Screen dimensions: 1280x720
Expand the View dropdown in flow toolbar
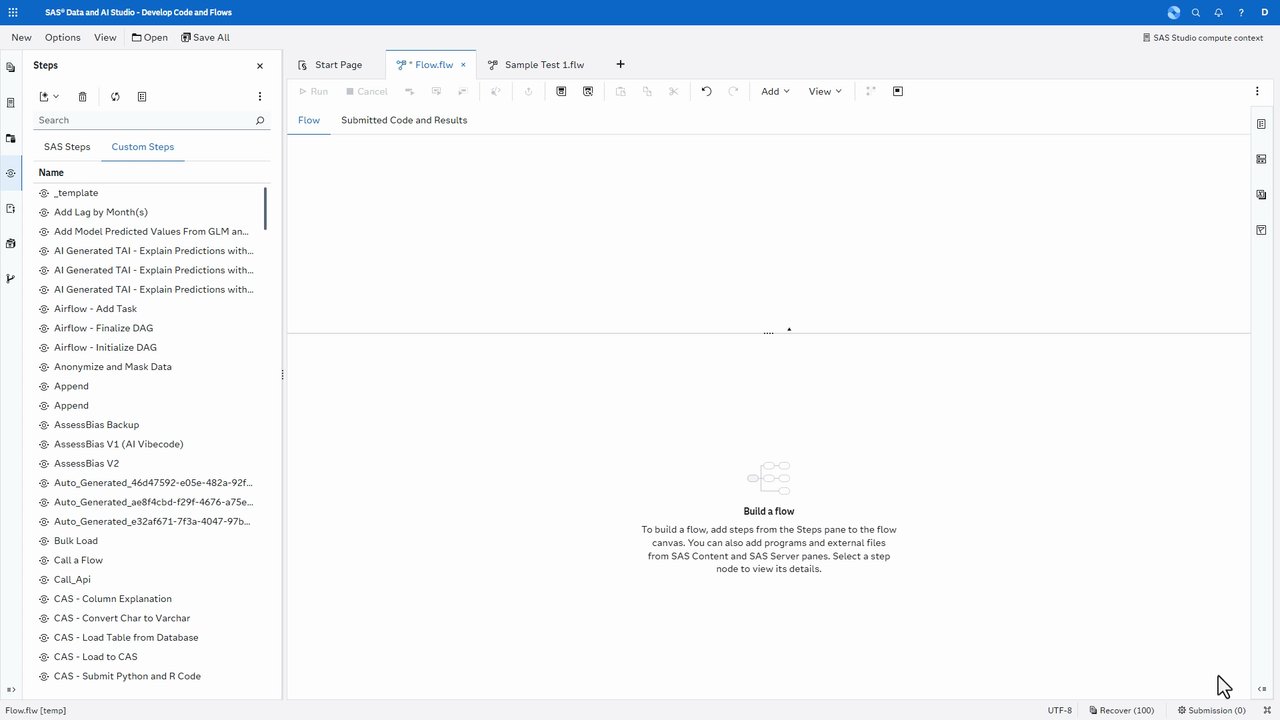[x=825, y=91]
